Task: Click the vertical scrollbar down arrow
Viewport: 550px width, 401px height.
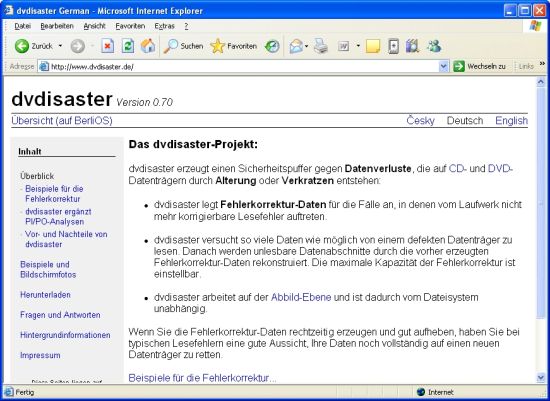Action: [541, 377]
